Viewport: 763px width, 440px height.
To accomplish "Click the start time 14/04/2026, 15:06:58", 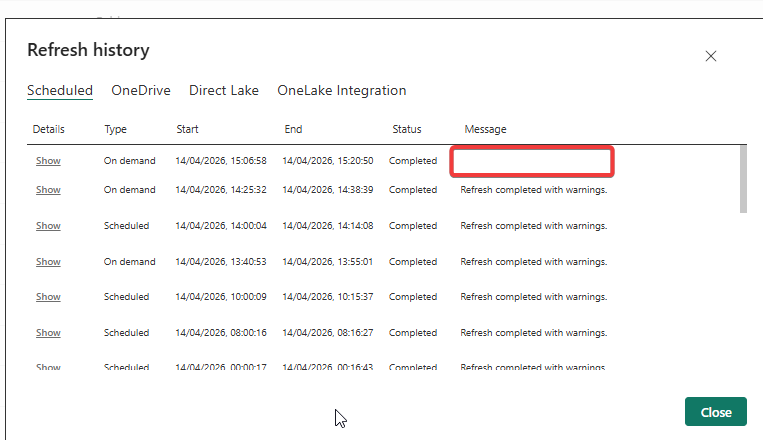I will click(221, 161).
